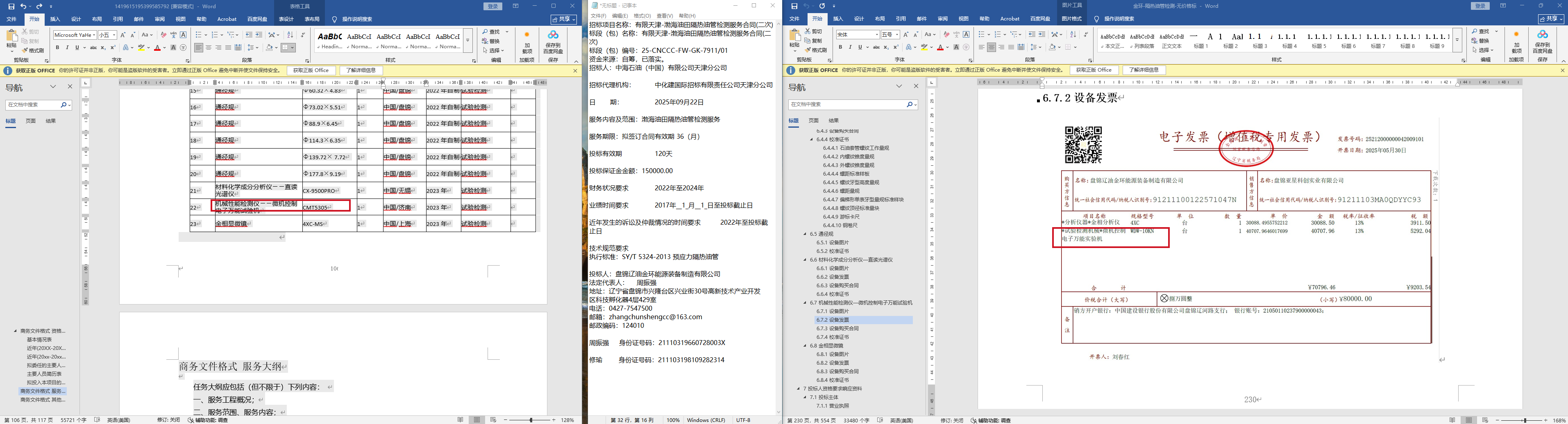This screenshot has width=1568, height=424.
Task: Click 获取正版 Office button in compatibility-mode Word
Action: click(311, 70)
